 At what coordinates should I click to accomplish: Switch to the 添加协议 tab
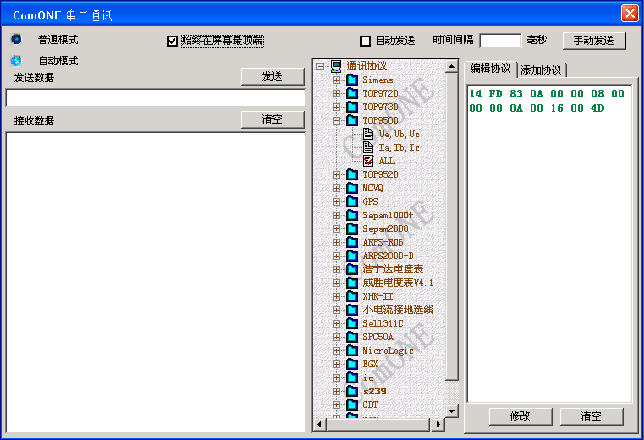[x=540, y=70]
